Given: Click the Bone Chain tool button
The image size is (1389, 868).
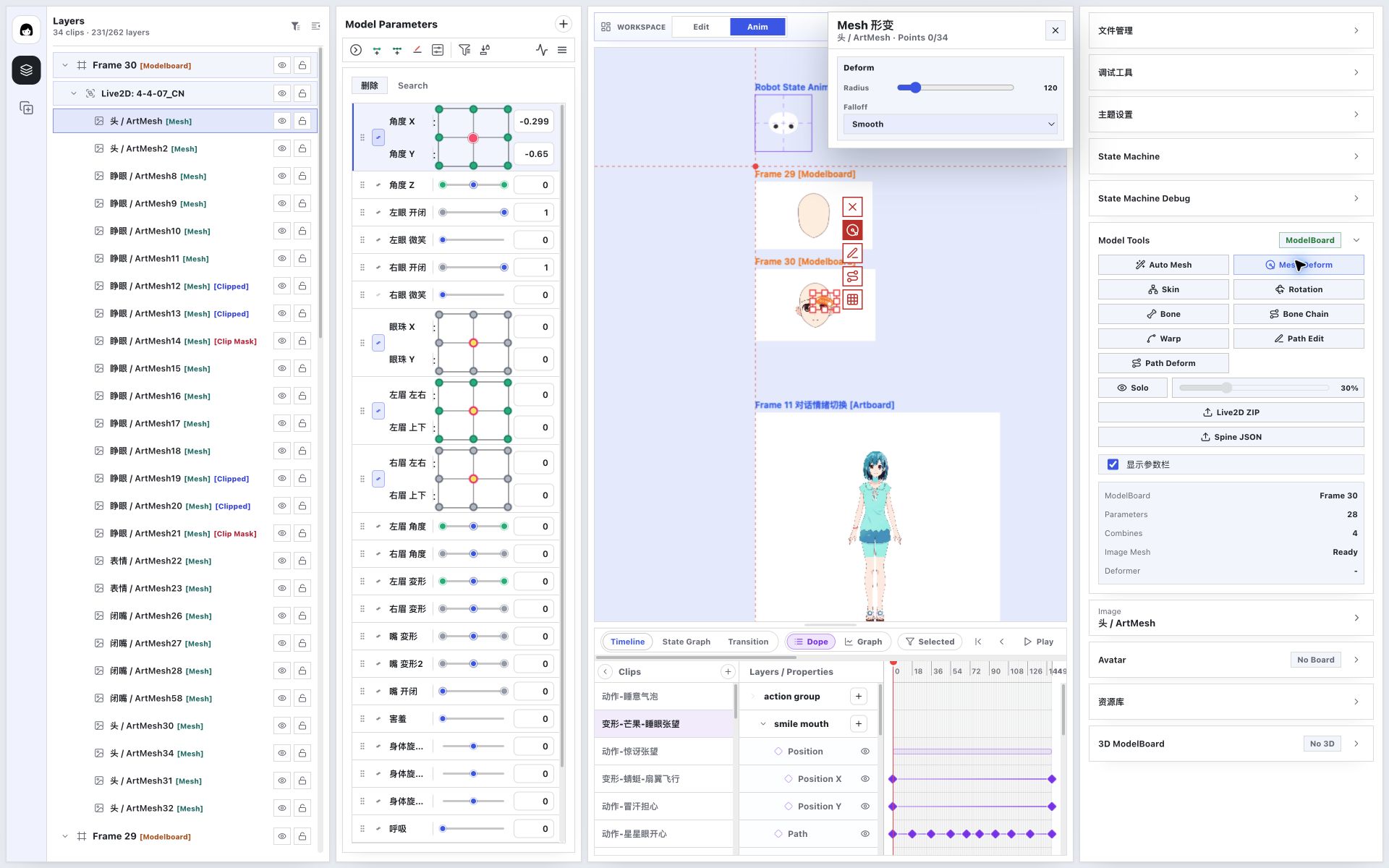Looking at the screenshot, I should 1299,314.
